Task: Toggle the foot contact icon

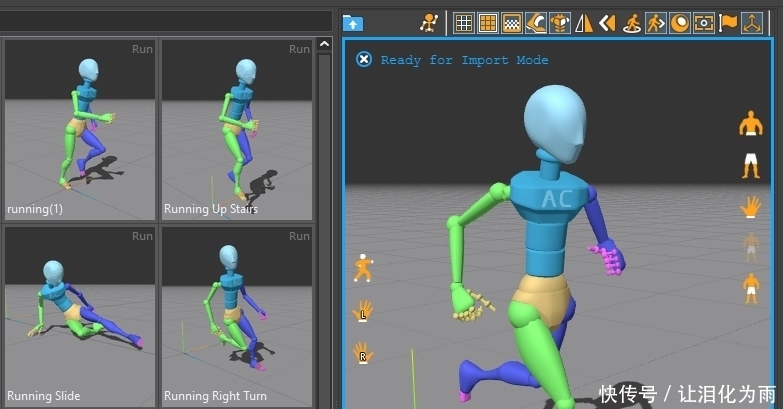Action: coord(536,23)
